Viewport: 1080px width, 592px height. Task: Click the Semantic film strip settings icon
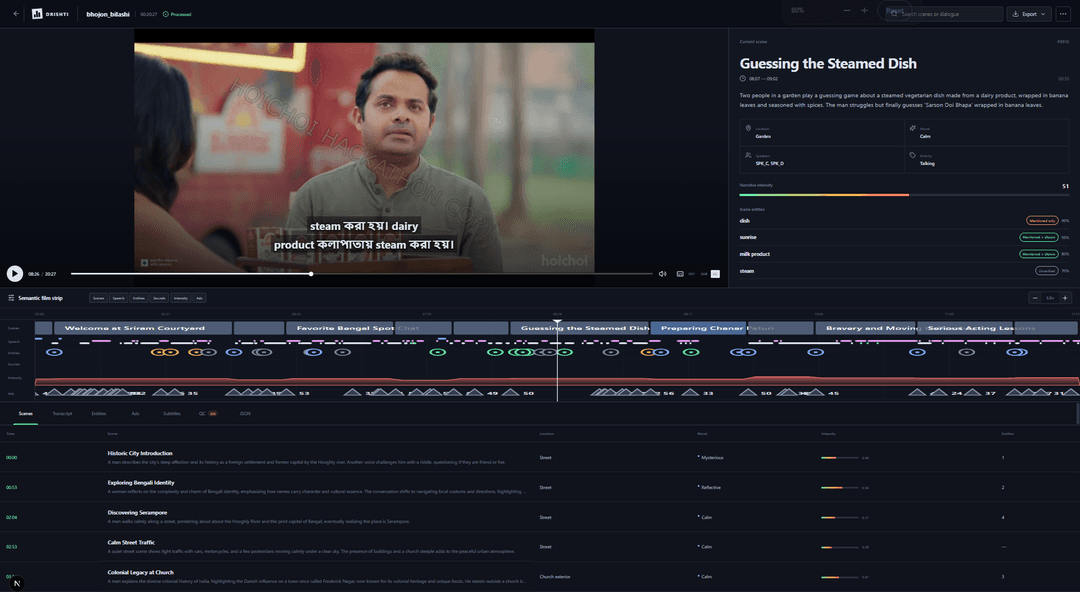[11, 298]
